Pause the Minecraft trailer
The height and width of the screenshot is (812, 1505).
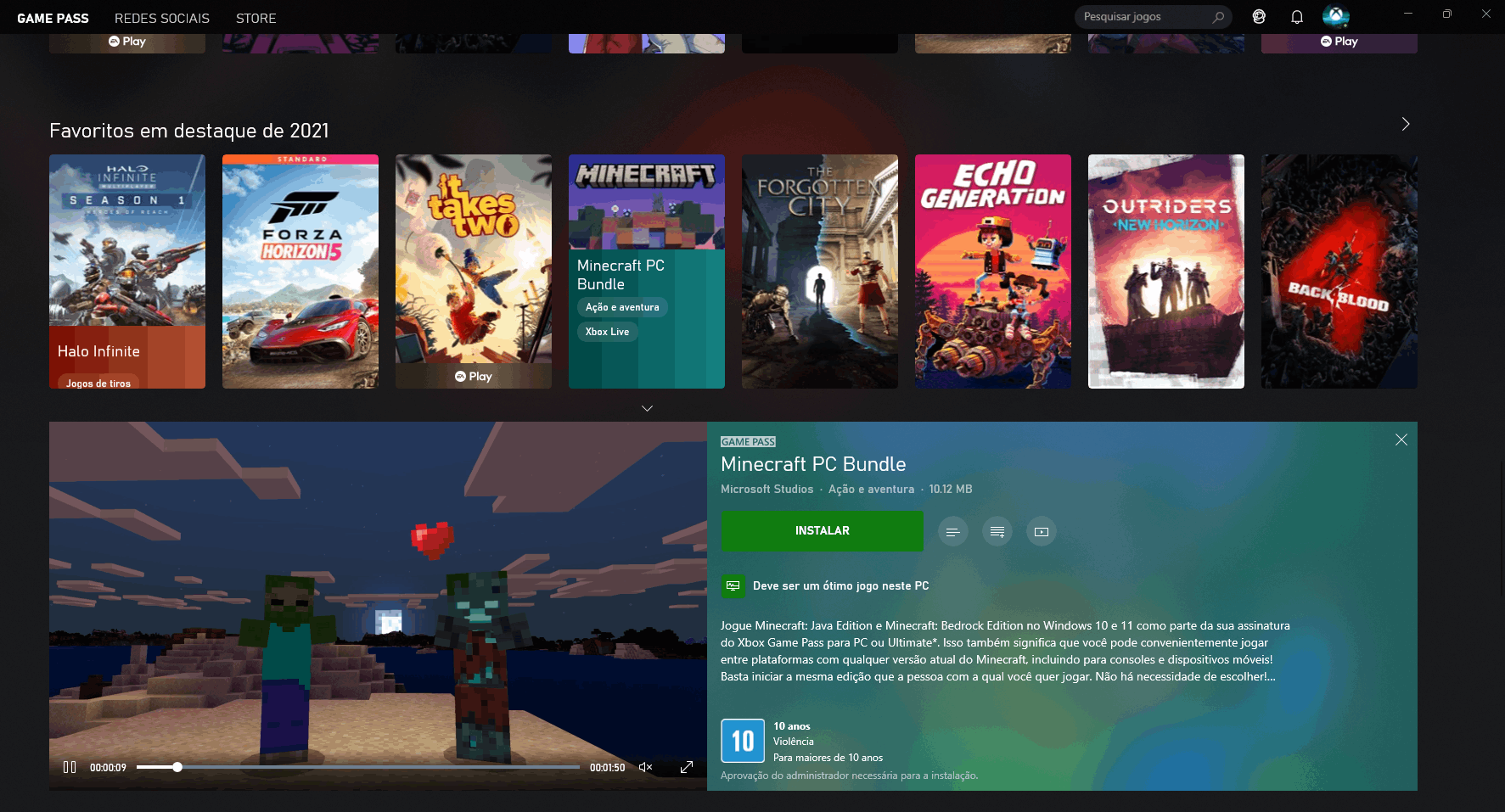click(70, 767)
